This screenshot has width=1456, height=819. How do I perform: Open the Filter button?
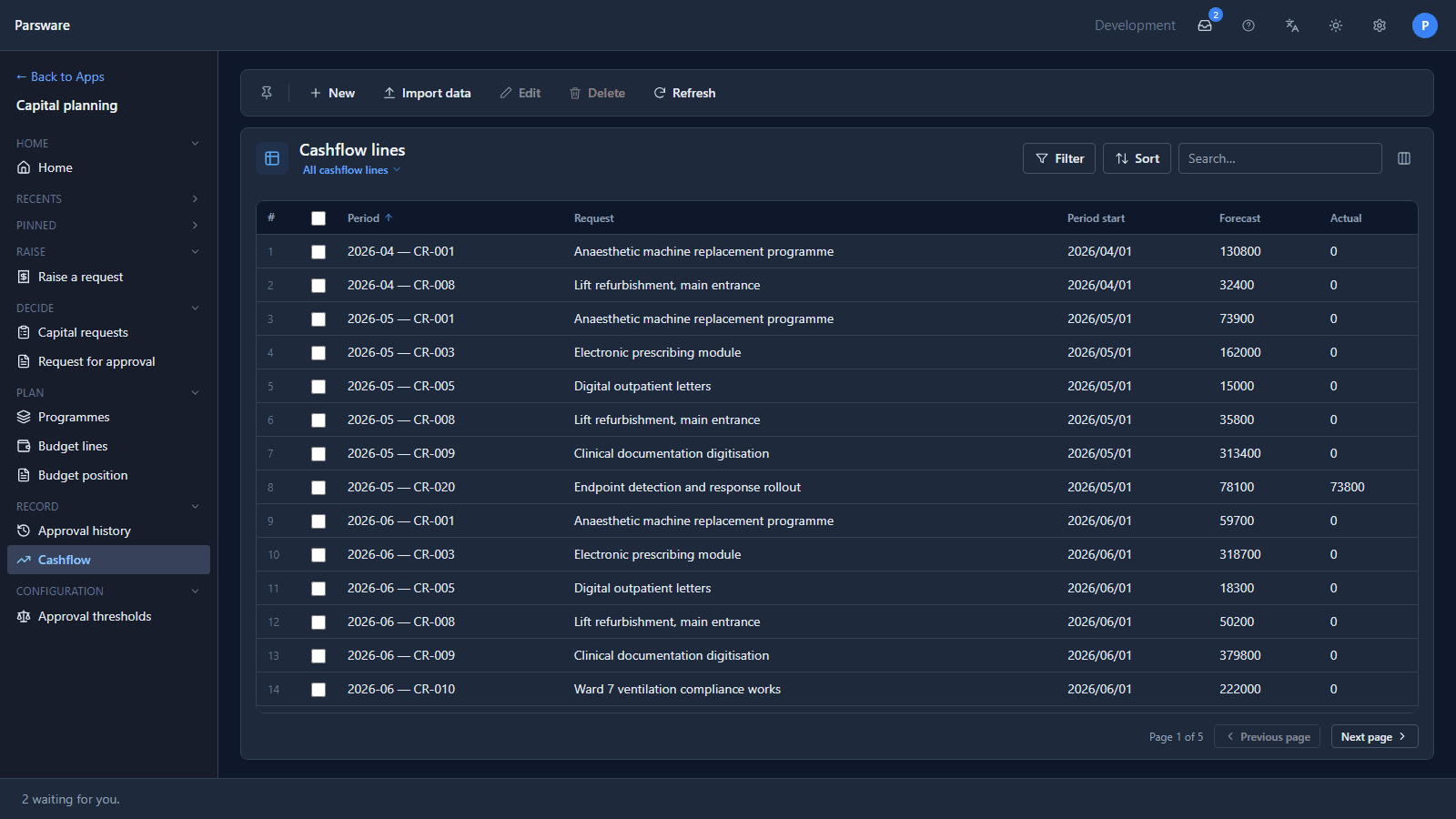(1060, 158)
